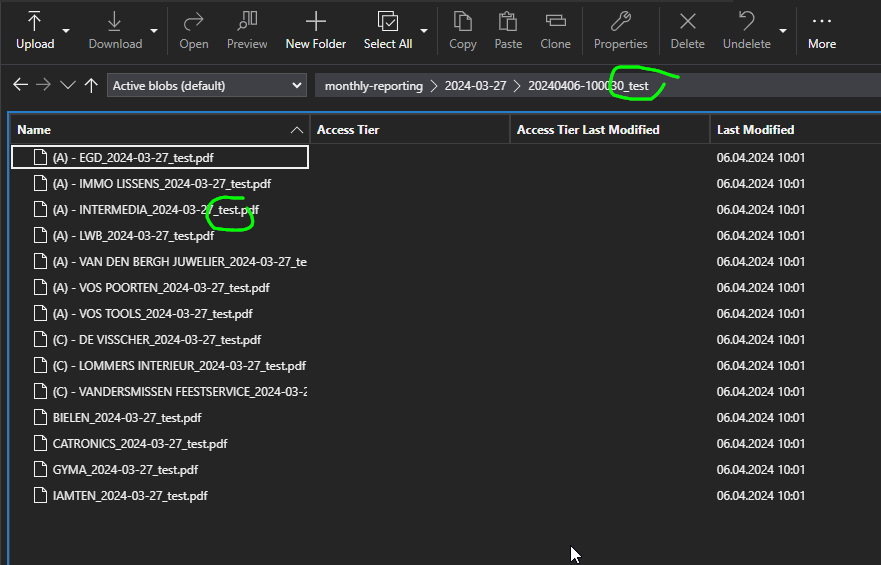Go up one folder level
The height and width of the screenshot is (565, 881).
[91, 85]
